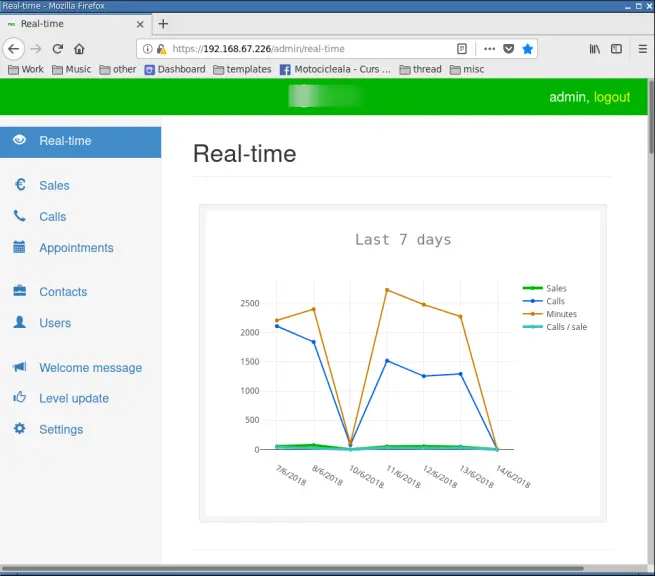Viewport: 655px width, 576px height.
Task: Click the euro icon beside Sales
Action: tap(19, 185)
